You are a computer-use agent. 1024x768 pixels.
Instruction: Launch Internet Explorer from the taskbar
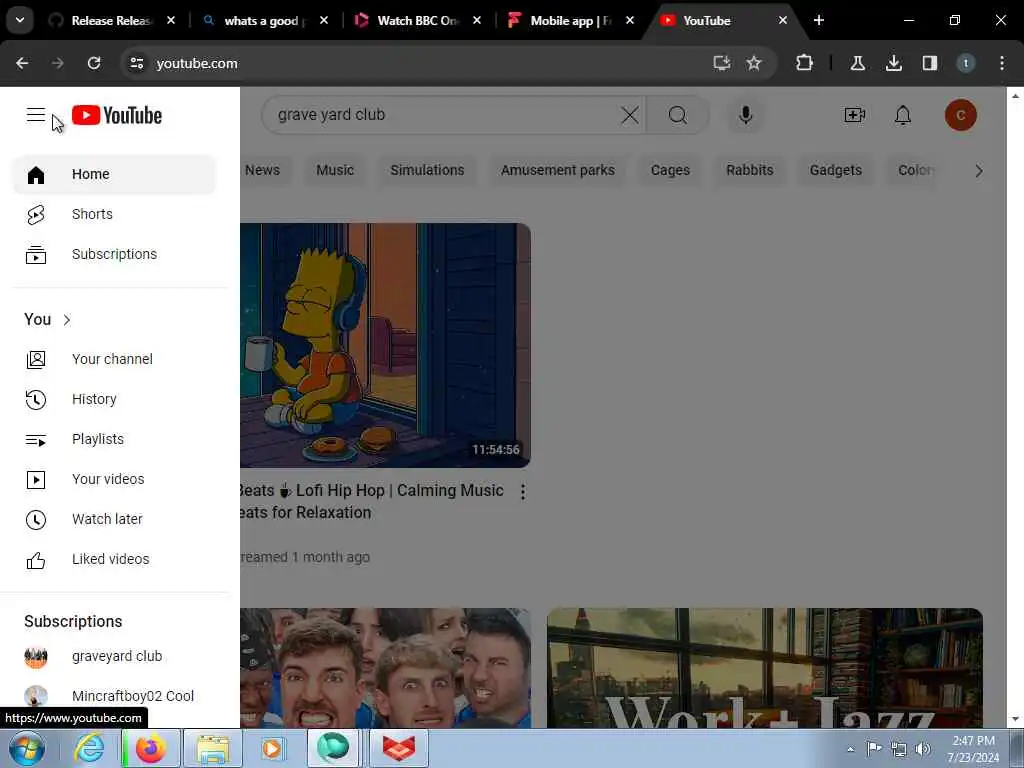click(89, 748)
